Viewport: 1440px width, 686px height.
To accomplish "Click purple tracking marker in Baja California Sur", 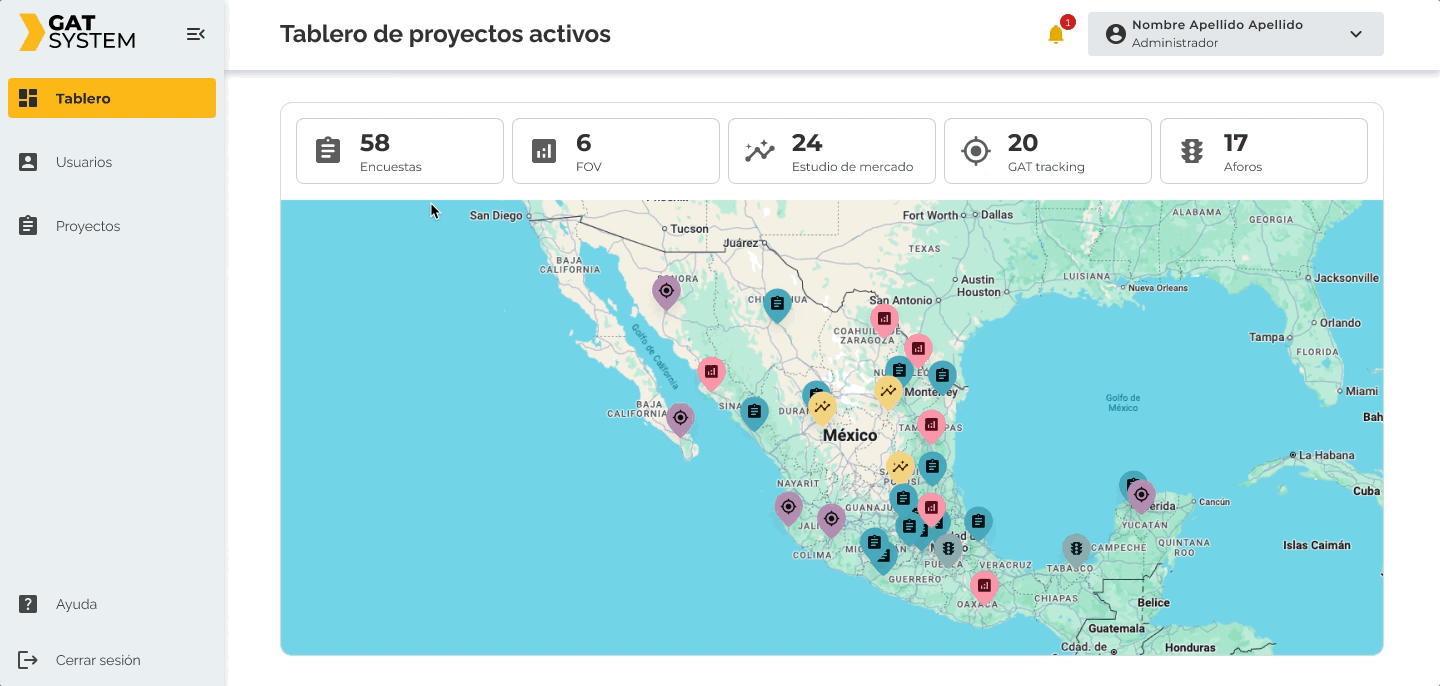I will [680, 418].
